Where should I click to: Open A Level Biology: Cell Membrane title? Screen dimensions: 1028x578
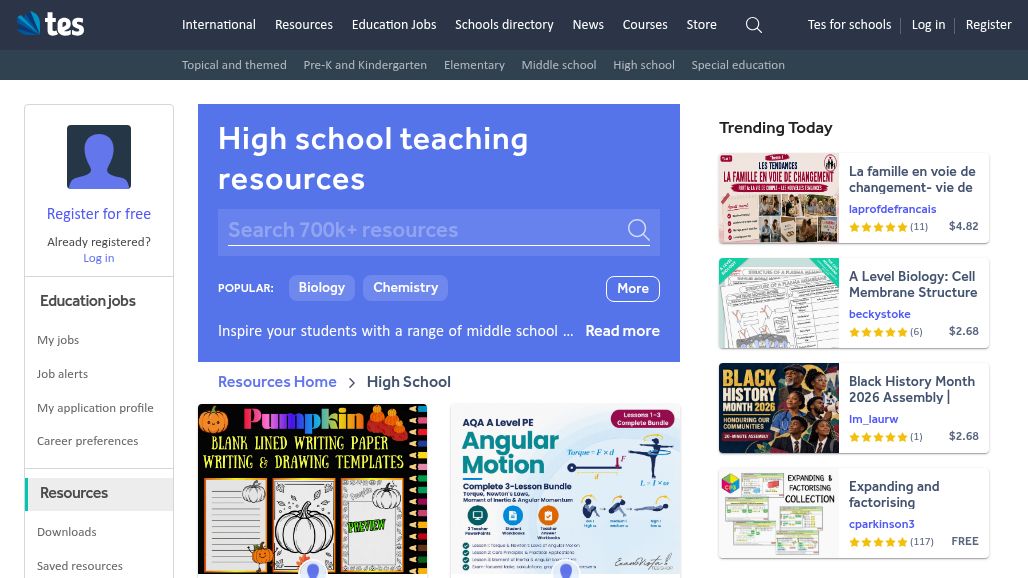(x=913, y=284)
